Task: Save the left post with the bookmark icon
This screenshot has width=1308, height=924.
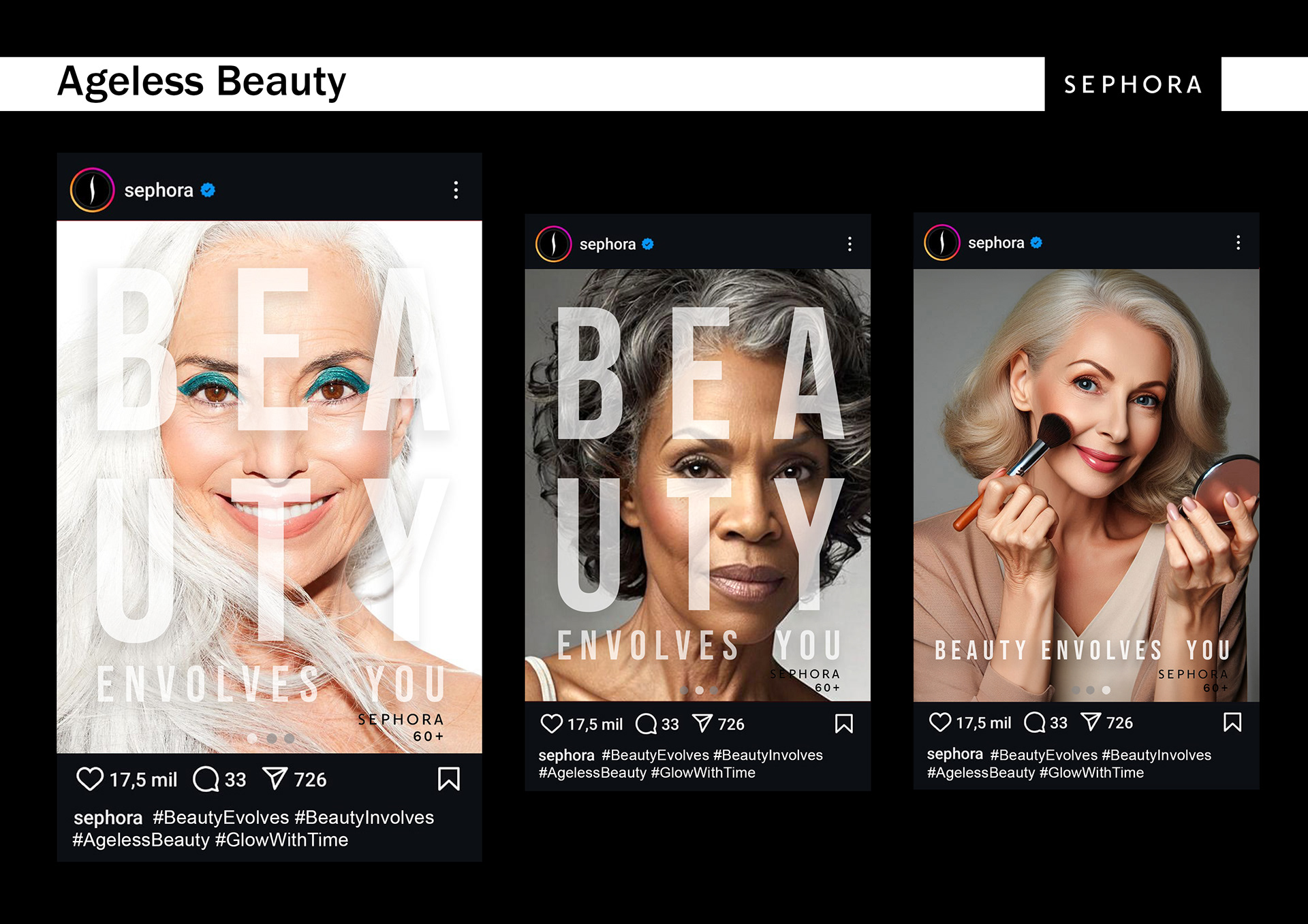Action: (449, 779)
